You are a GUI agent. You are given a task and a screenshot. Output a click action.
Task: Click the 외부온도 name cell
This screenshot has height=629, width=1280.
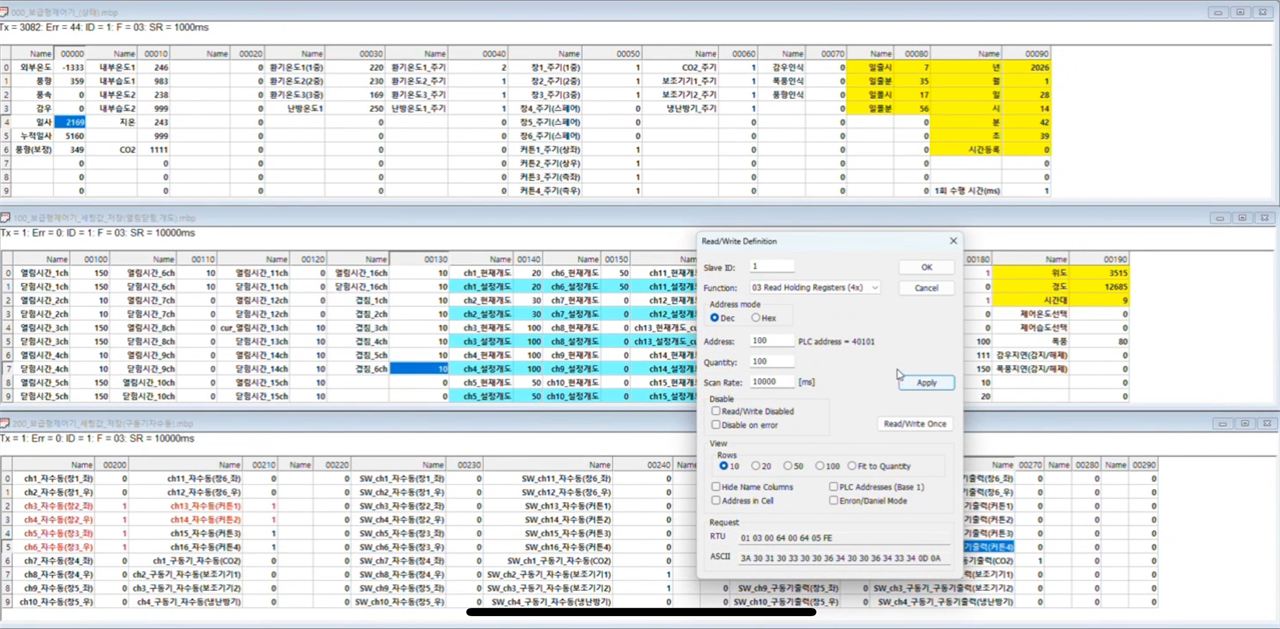pyautogui.click(x=34, y=66)
